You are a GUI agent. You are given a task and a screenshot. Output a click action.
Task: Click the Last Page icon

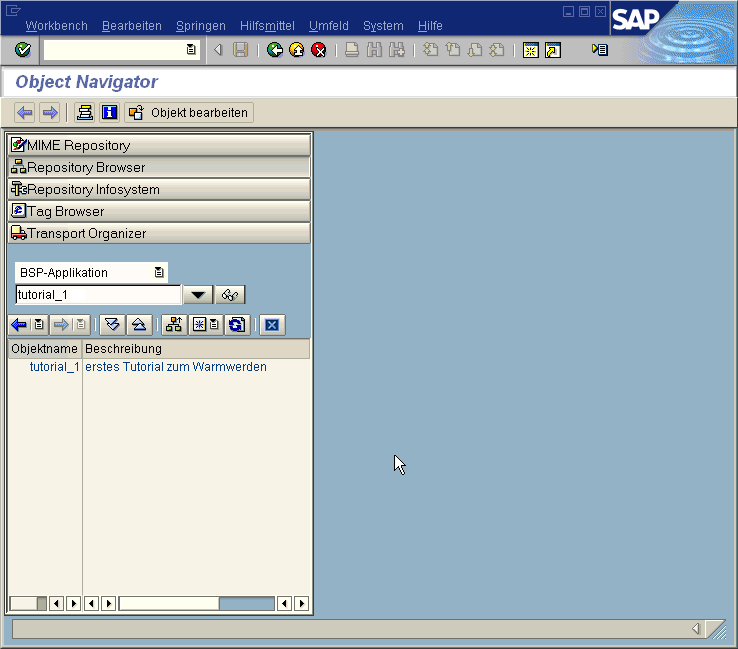pos(497,50)
